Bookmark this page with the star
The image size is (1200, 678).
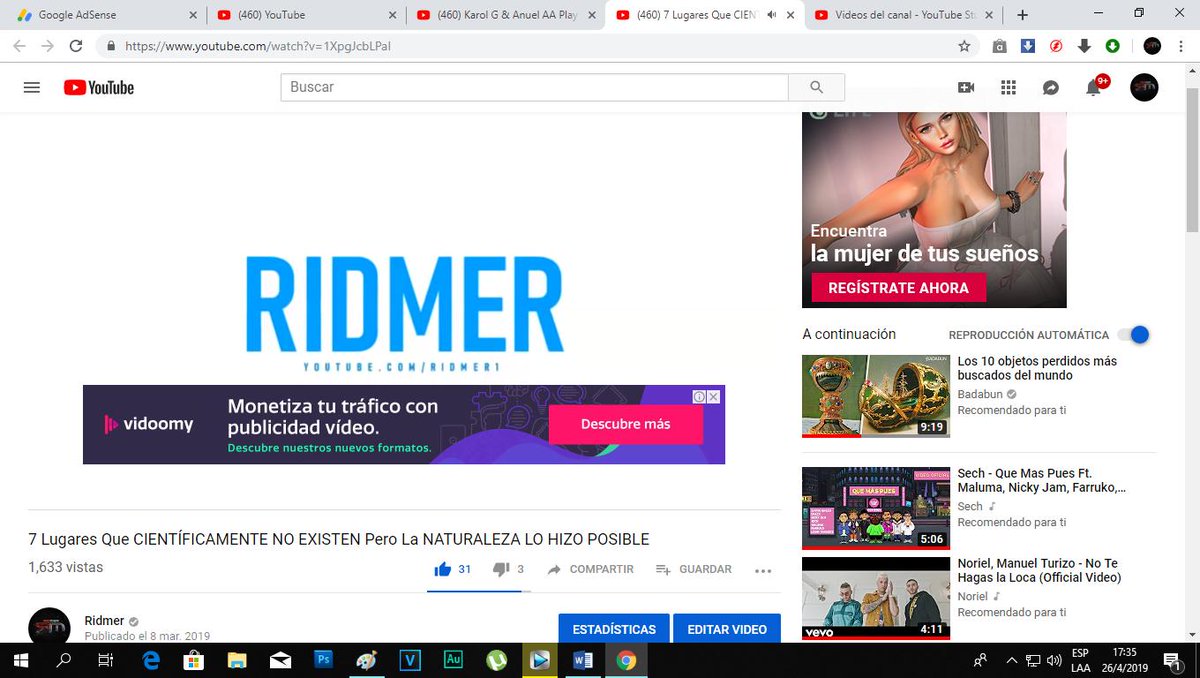click(x=964, y=46)
